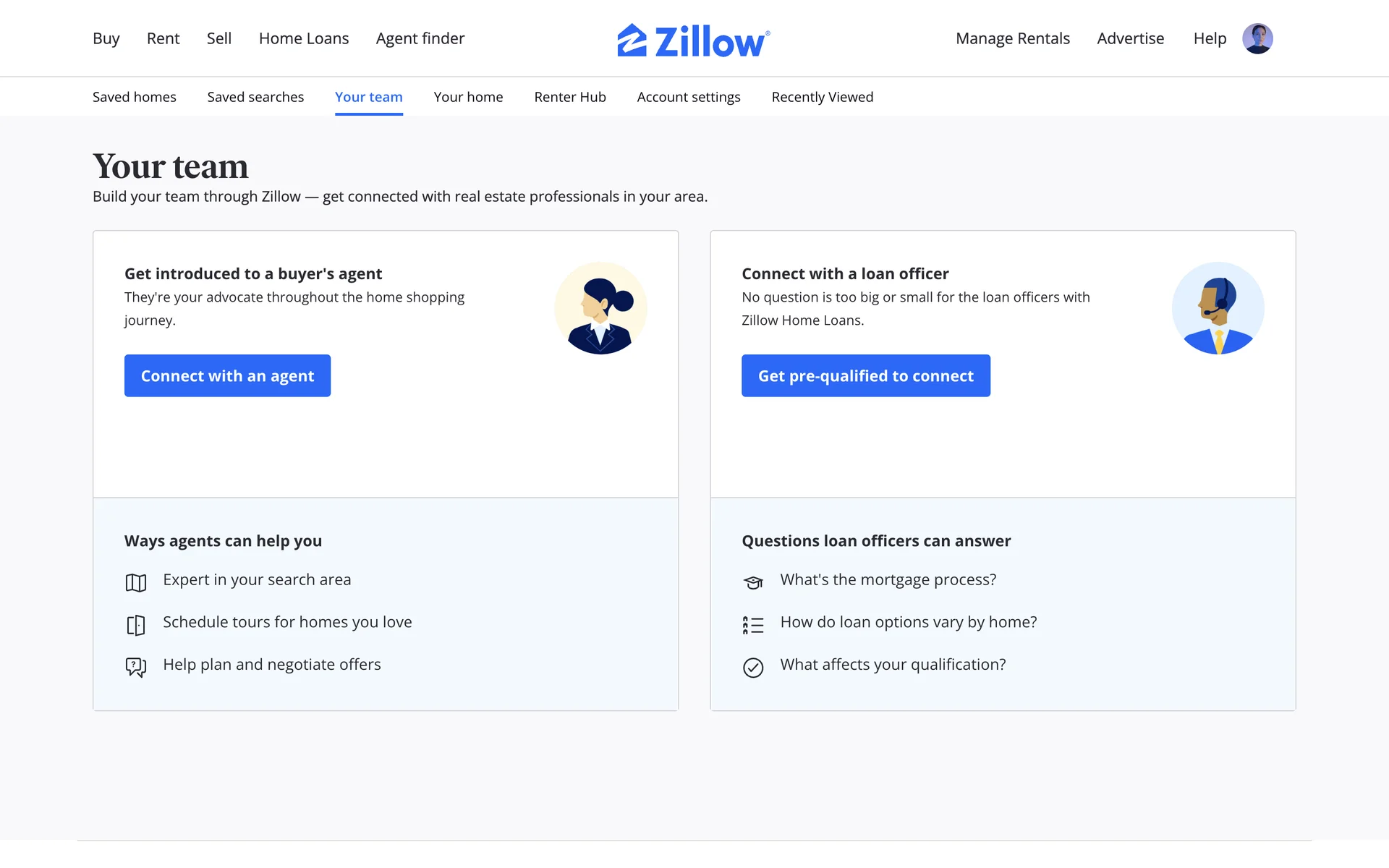Click the map icon beside search area
Viewport: 1389px width, 868px height.
136,582
